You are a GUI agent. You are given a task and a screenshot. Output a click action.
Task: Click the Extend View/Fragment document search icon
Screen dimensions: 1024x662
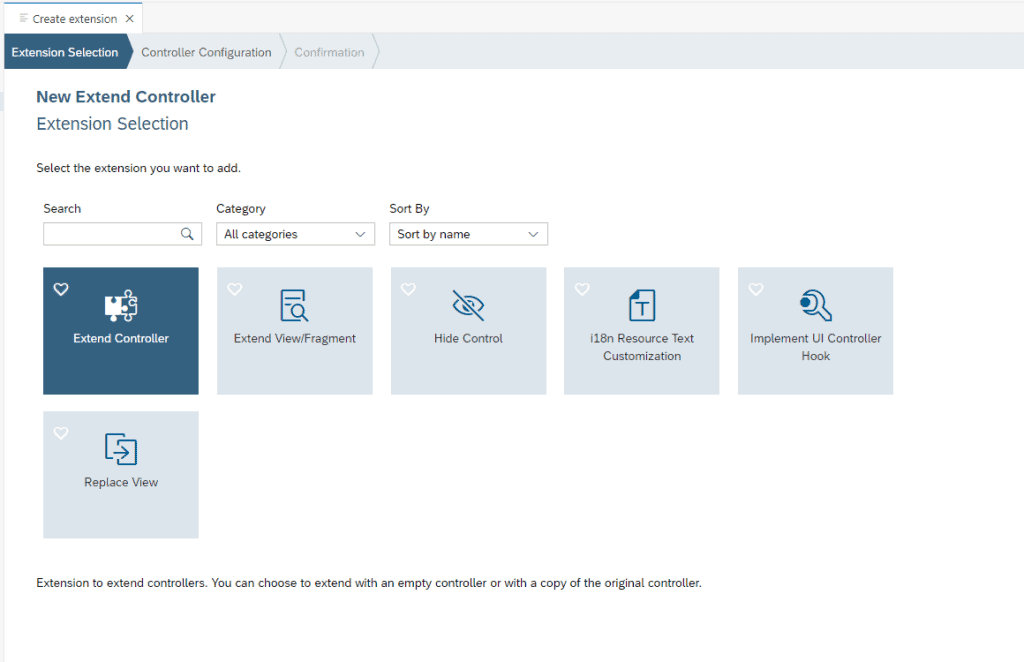(x=295, y=306)
